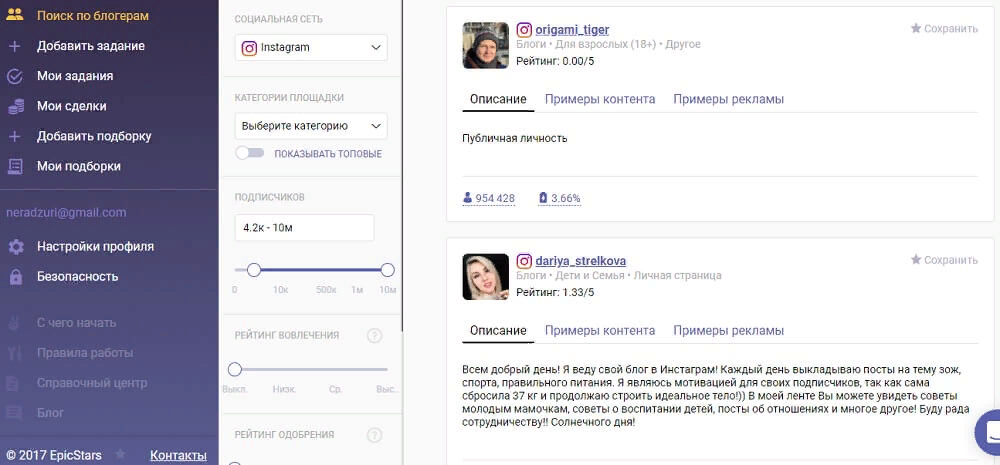This screenshot has height=465, width=1000.
Task: Toggle the show top bloggers switch
Action: coord(249,153)
